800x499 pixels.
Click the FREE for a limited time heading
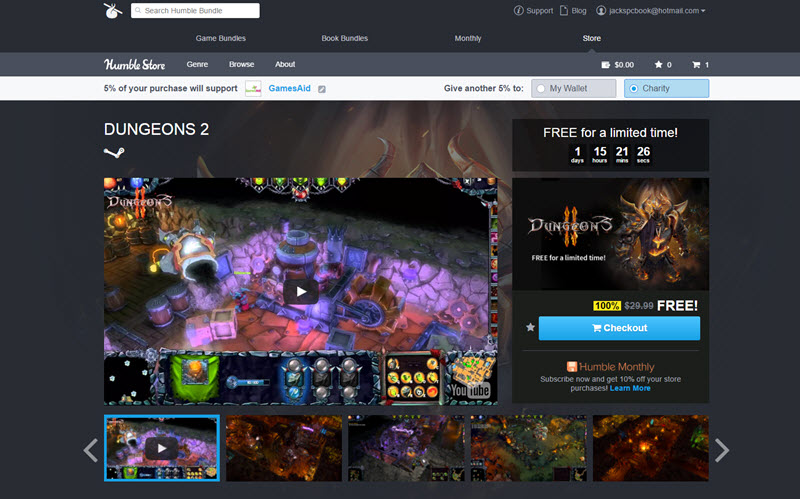point(610,133)
